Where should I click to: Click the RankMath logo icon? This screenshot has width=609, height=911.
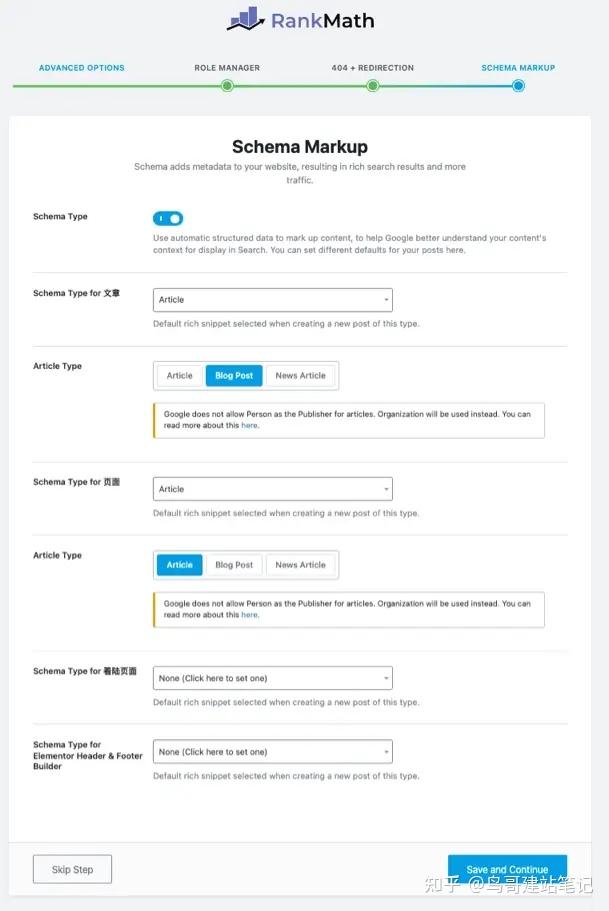click(x=245, y=19)
